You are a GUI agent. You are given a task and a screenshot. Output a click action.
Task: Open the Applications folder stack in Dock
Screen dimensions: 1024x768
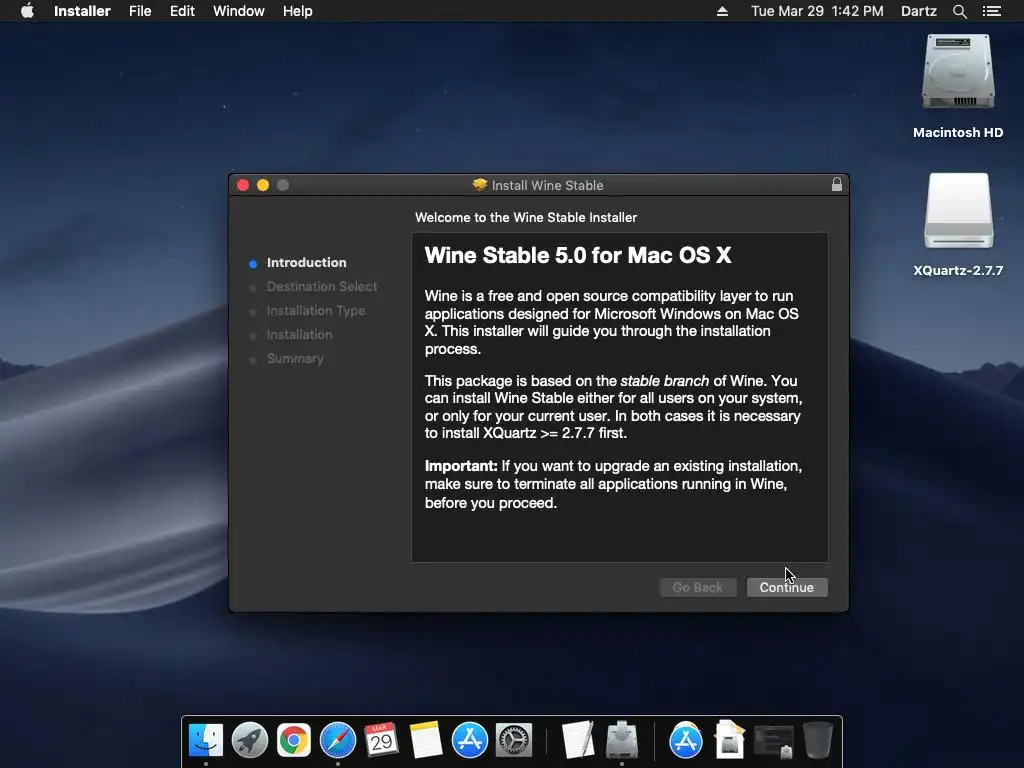click(x=686, y=741)
